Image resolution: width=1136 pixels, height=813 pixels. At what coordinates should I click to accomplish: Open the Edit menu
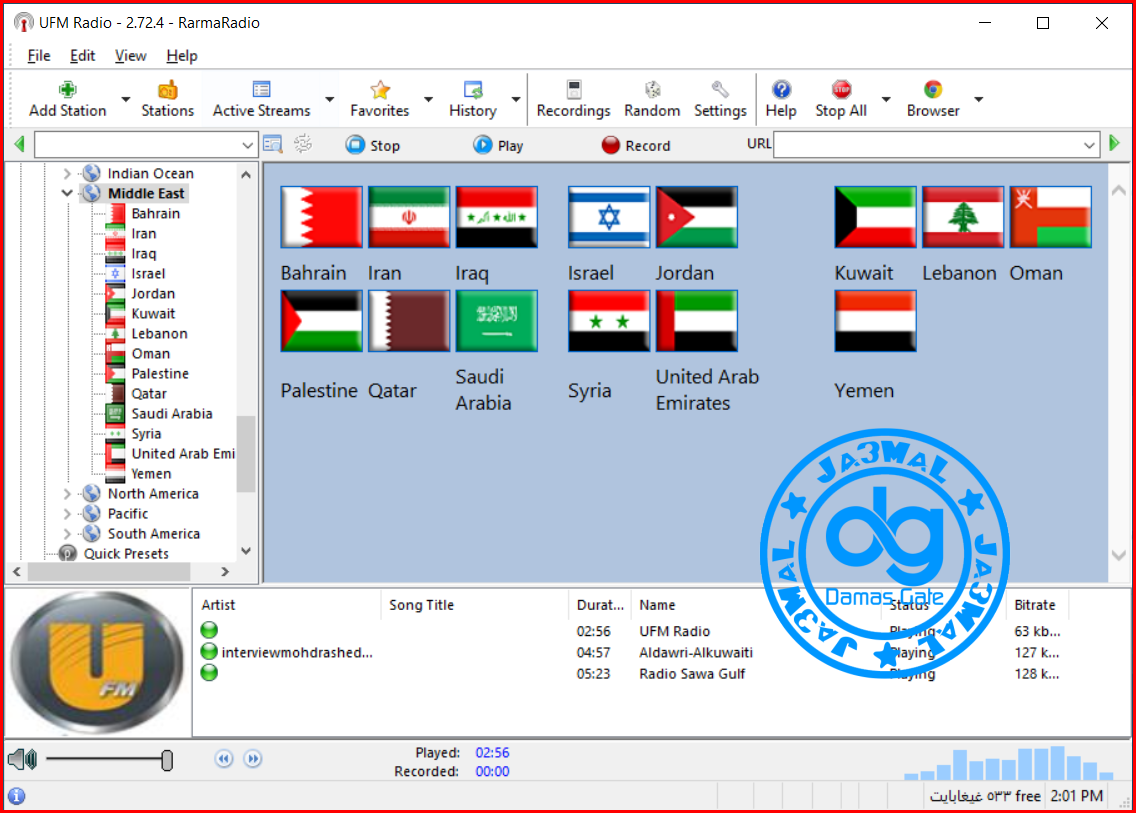pyautogui.click(x=82, y=56)
